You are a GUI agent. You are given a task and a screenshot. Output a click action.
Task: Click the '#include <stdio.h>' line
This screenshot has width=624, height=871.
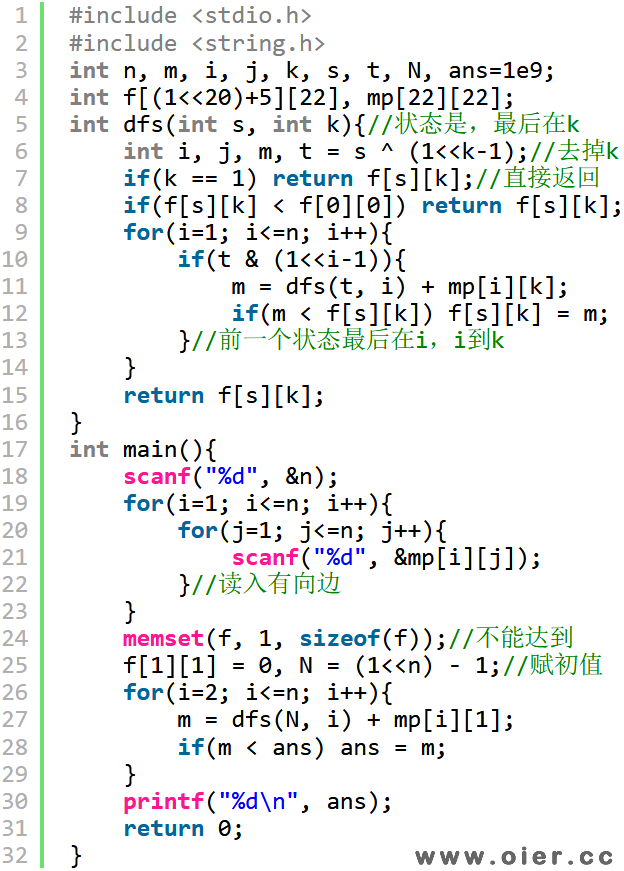tap(190, 16)
